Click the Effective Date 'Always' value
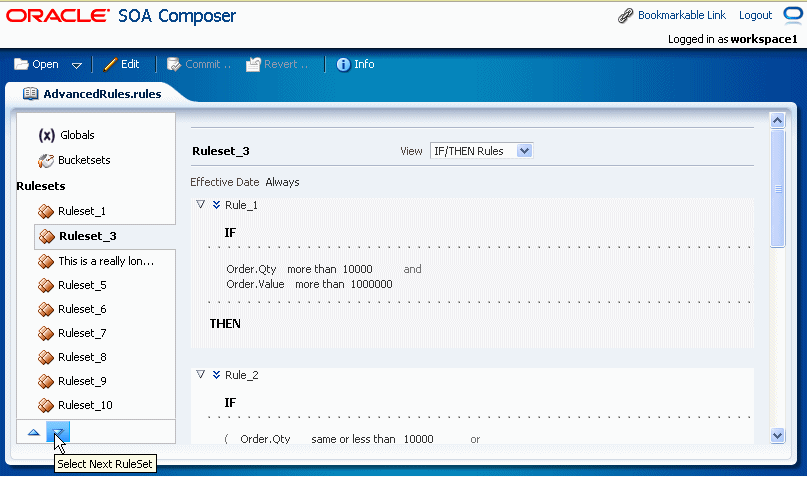The height and width of the screenshot is (477, 807). [x=282, y=182]
